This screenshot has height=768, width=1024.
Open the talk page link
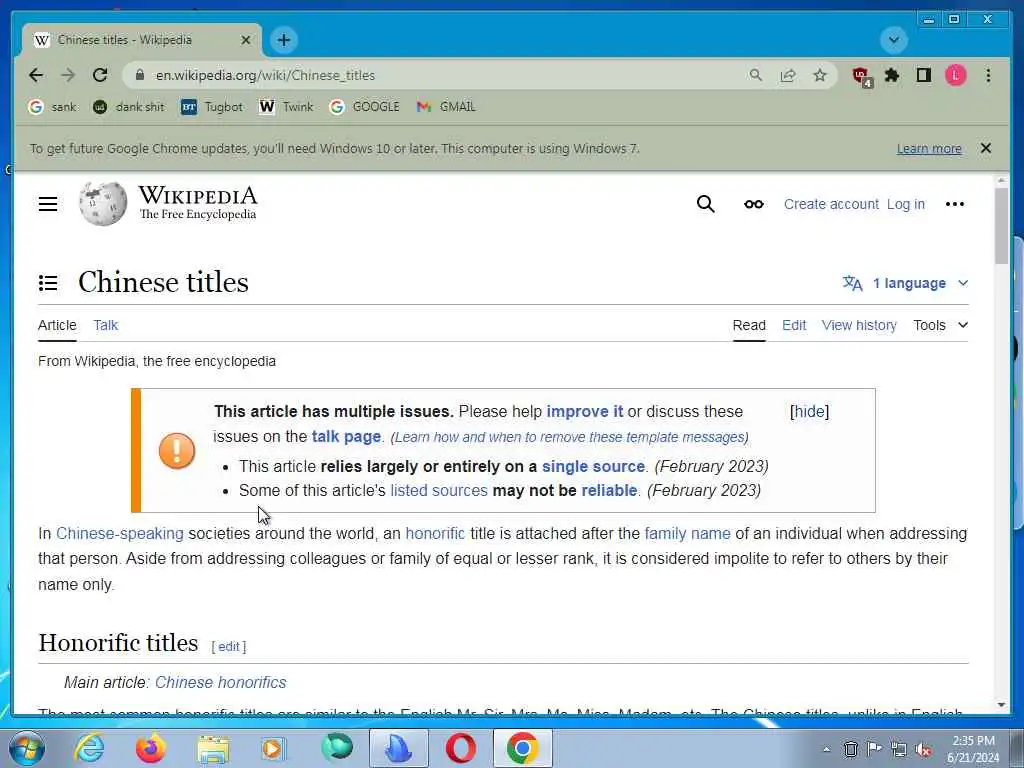click(x=346, y=436)
